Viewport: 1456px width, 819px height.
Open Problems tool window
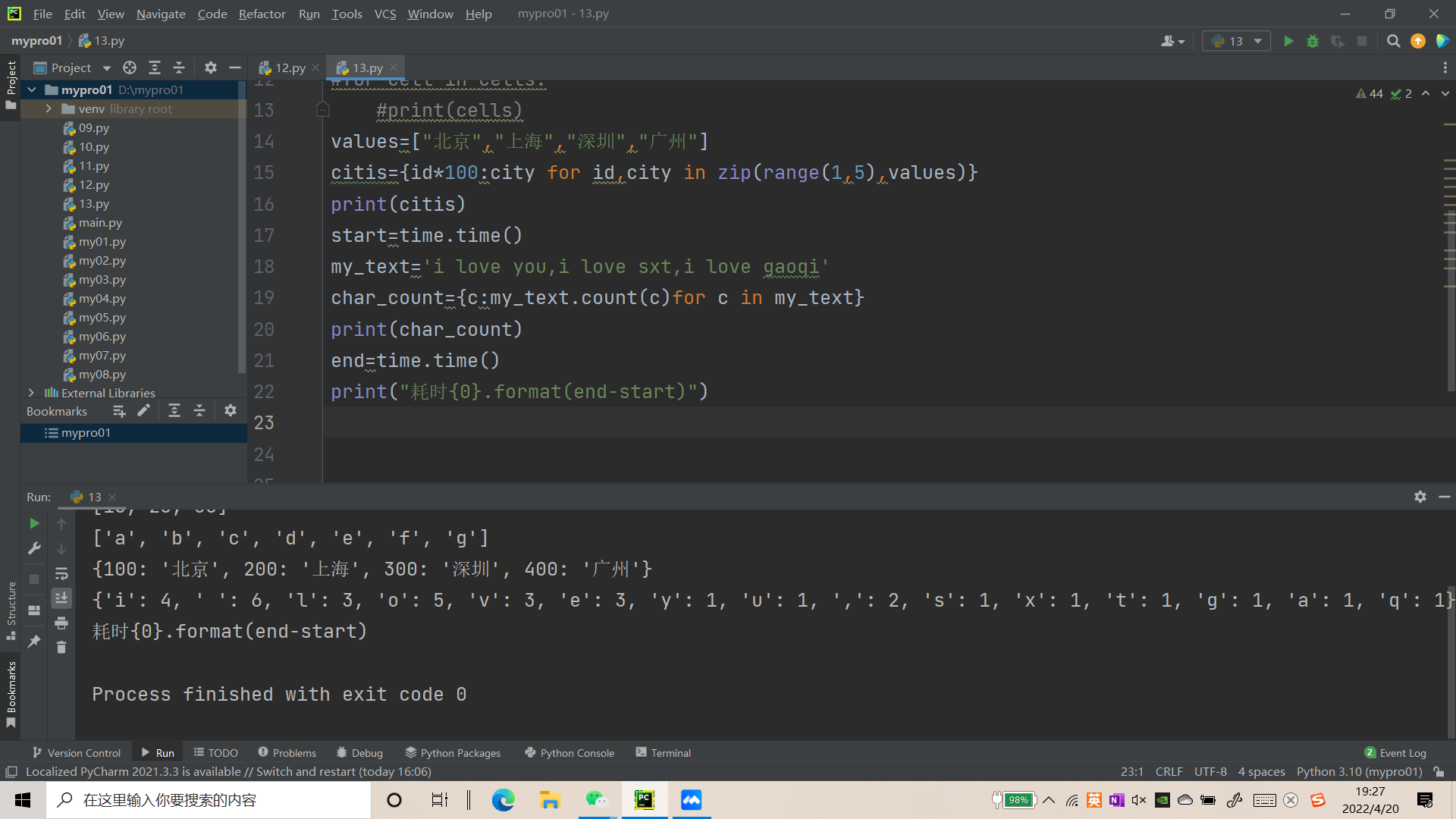tap(287, 752)
